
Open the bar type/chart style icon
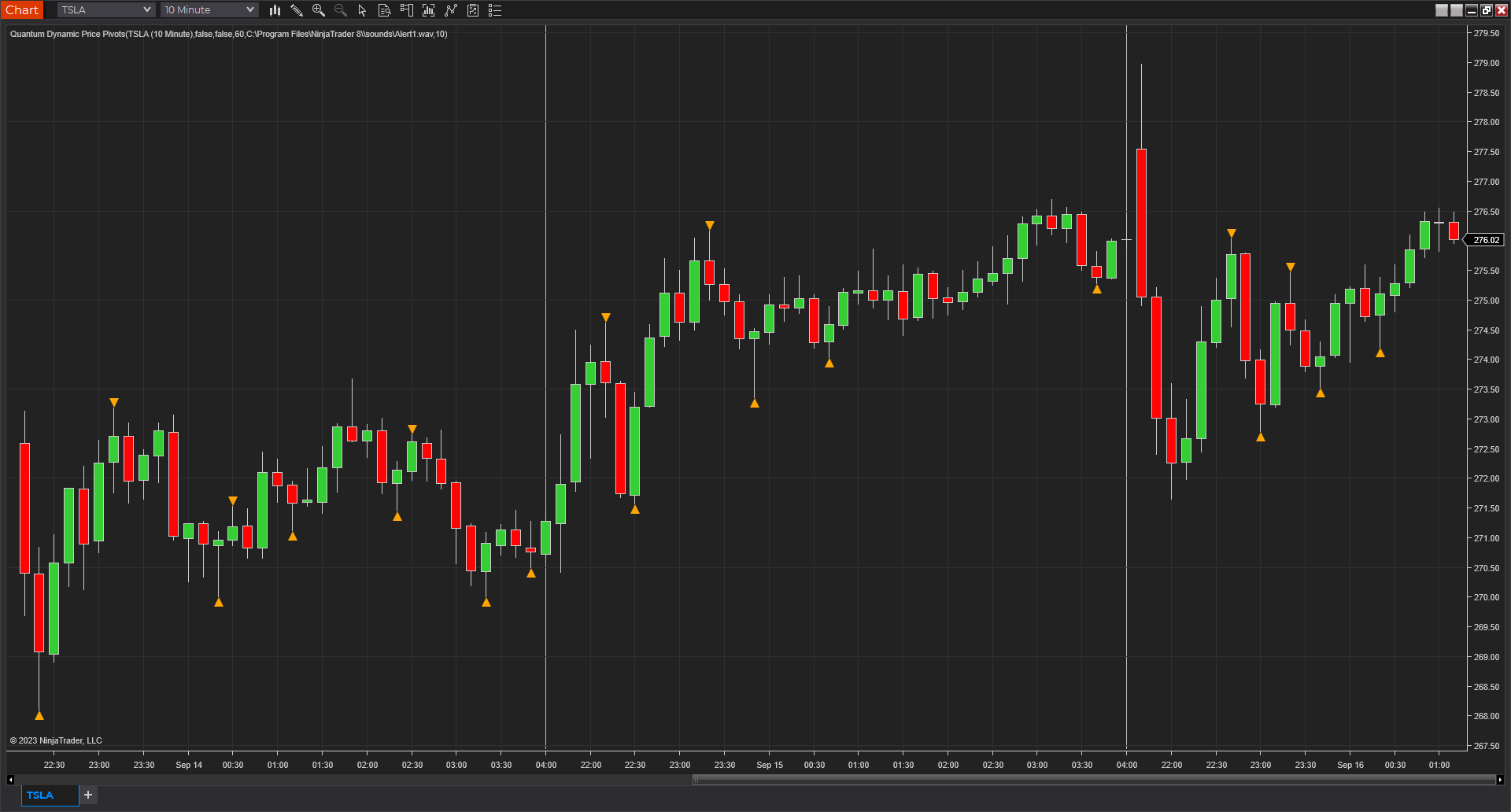(275, 10)
